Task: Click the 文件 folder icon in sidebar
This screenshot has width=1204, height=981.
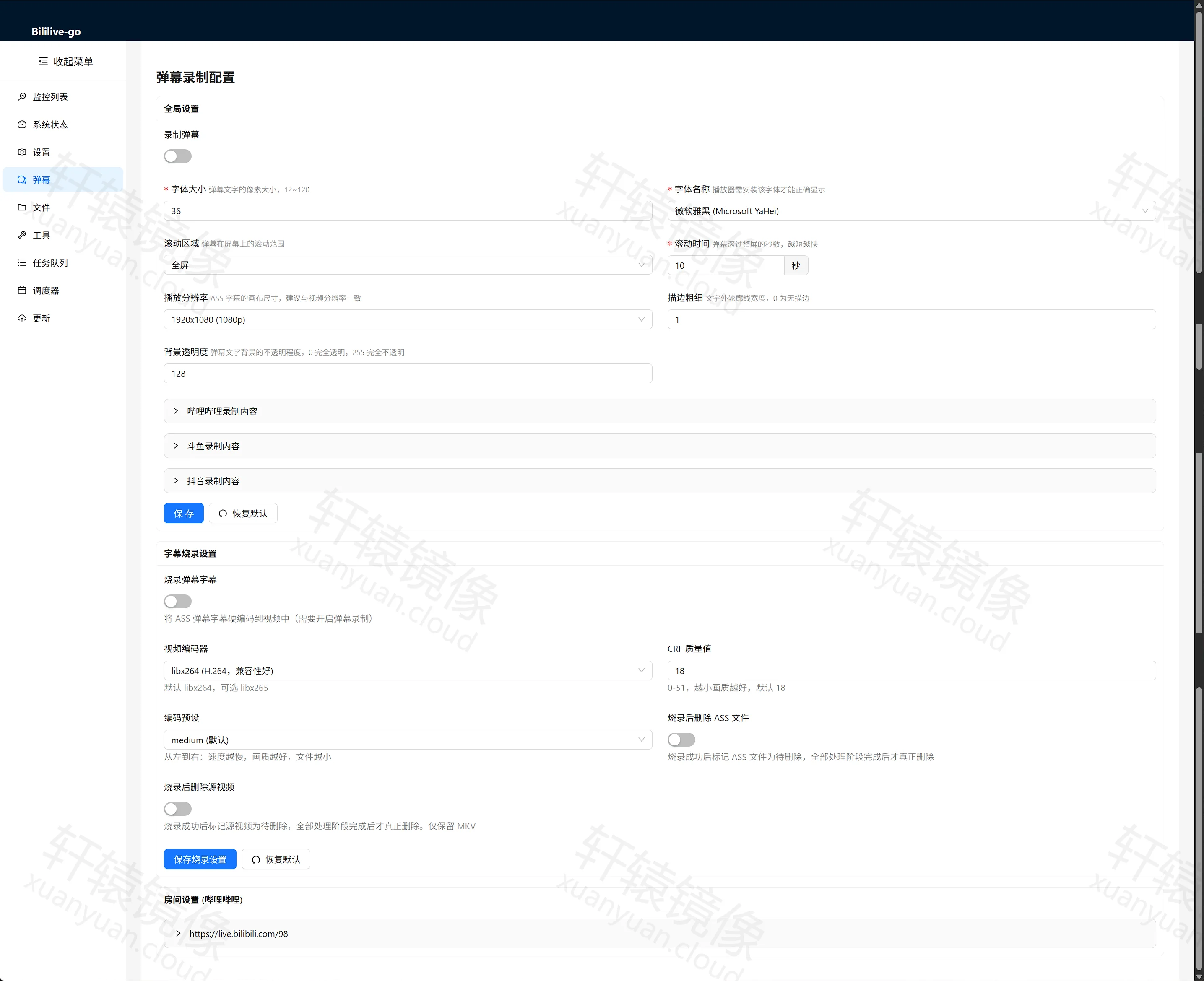Action: (x=22, y=208)
